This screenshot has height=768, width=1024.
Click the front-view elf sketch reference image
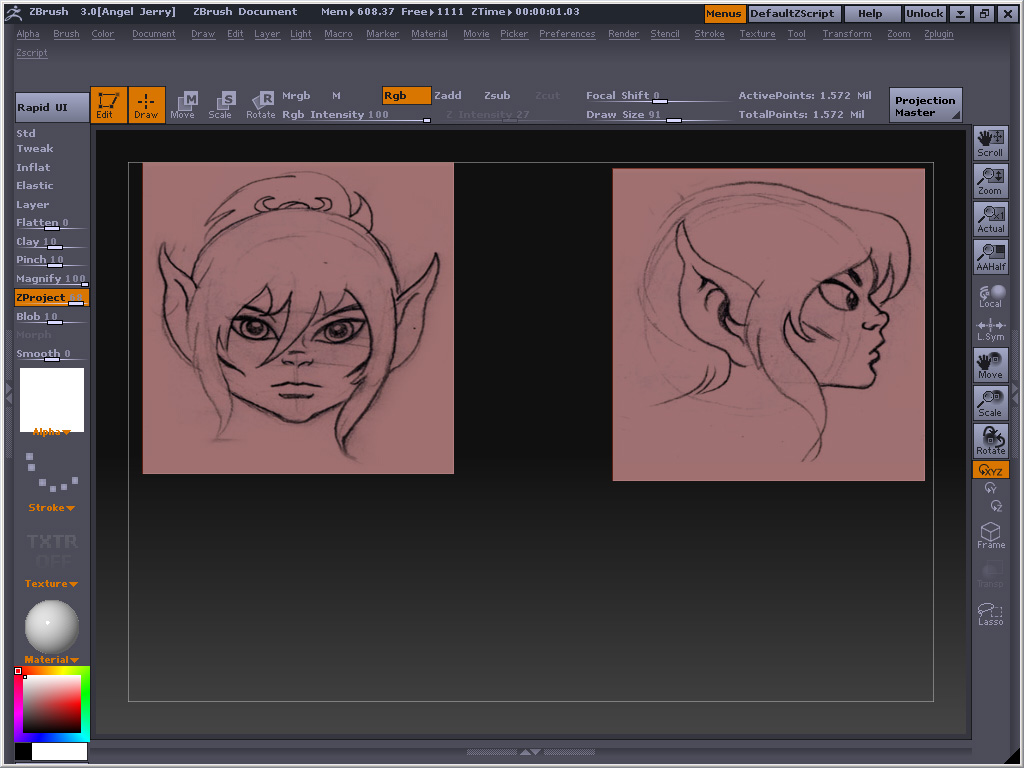coord(298,318)
